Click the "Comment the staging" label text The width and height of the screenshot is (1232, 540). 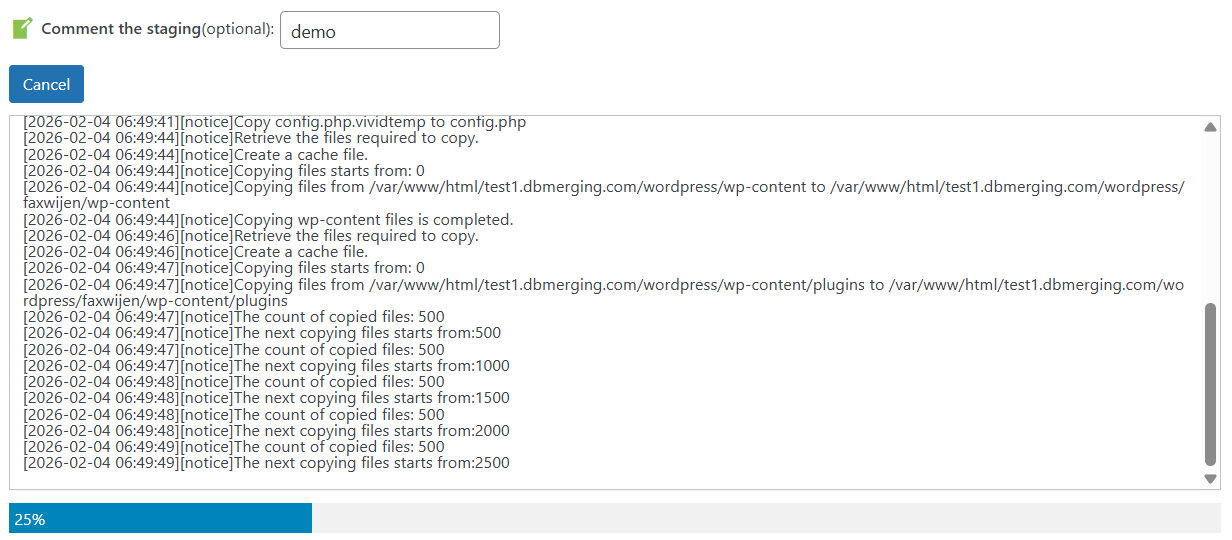[x=121, y=29]
